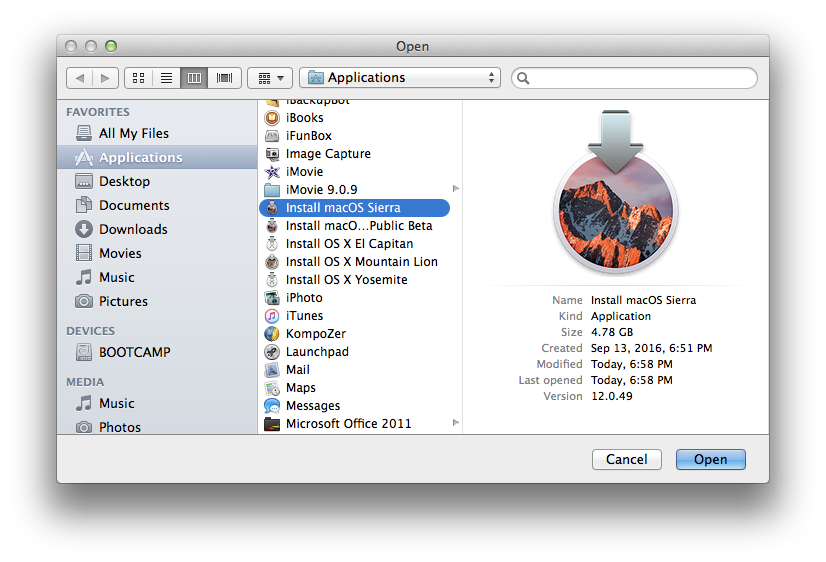
Task: Click the Yosemite installer icon
Action: coord(272,279)
